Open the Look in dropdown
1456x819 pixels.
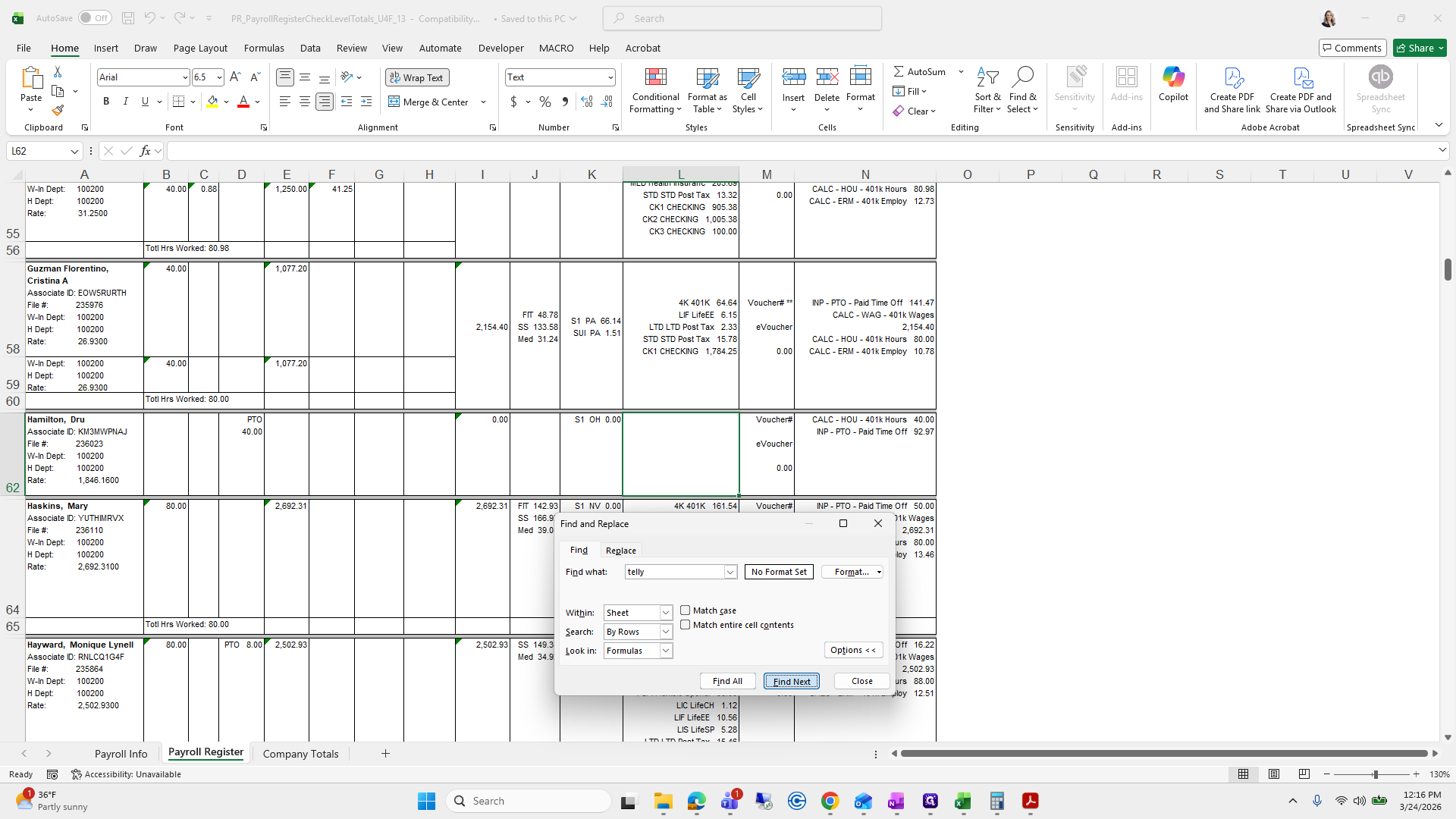coord(665,651)
